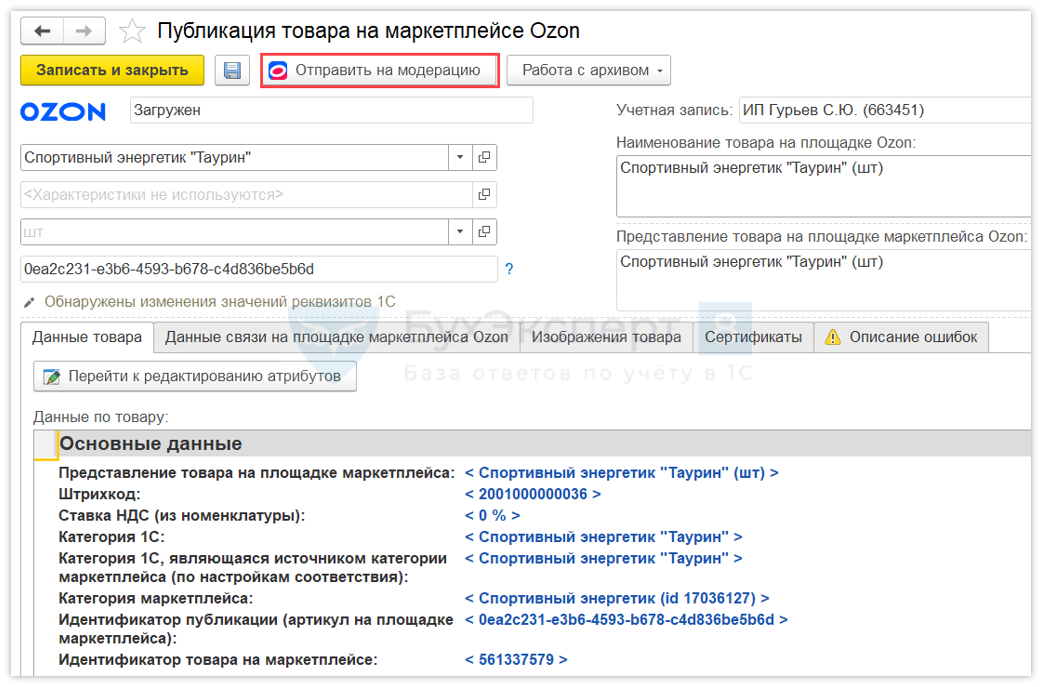
Task: Open the 'Работа с архивом' dropdown menu
Action: click(588, 71)
